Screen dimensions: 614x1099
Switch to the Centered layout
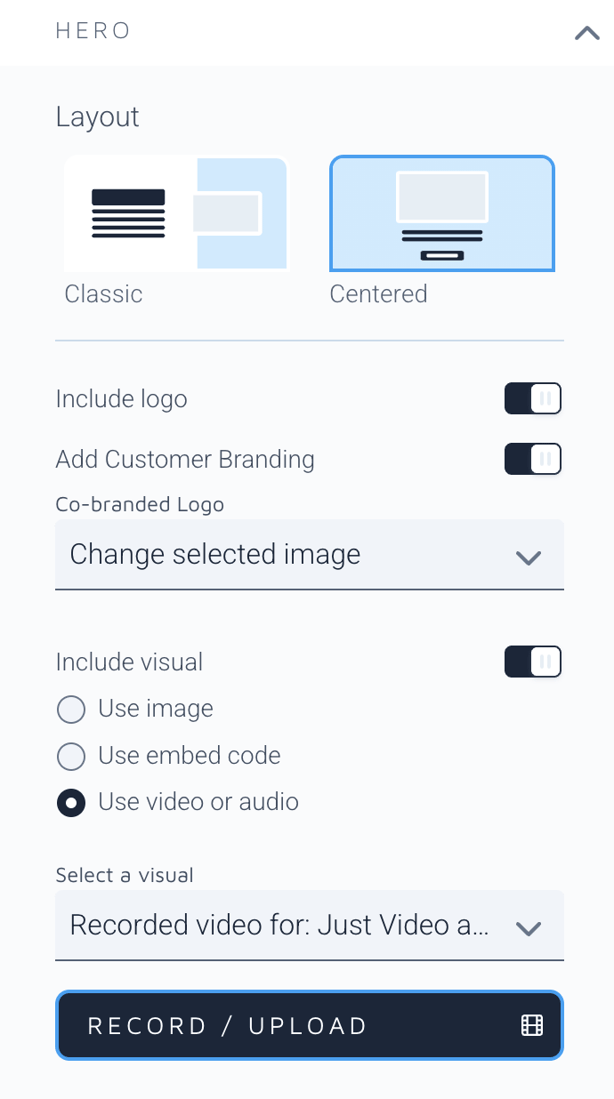pos(441,213)
